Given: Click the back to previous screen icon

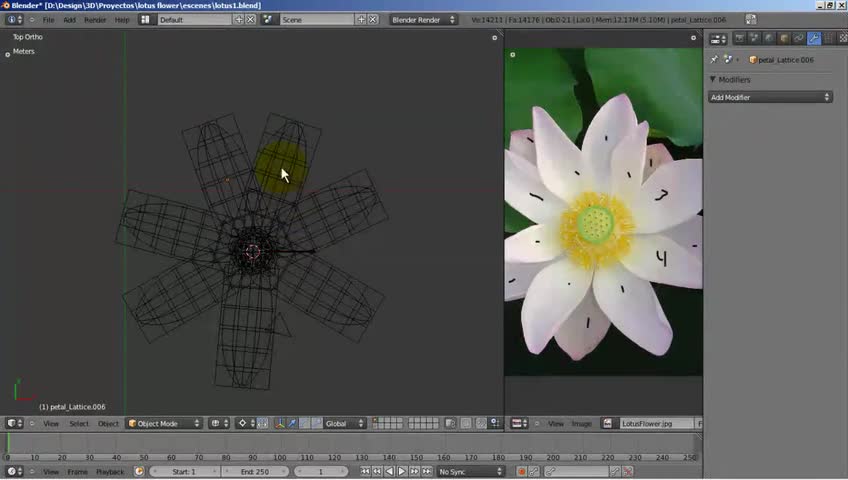Looking at the screenshot, I should pyautogui.click(x=751, y=19).
